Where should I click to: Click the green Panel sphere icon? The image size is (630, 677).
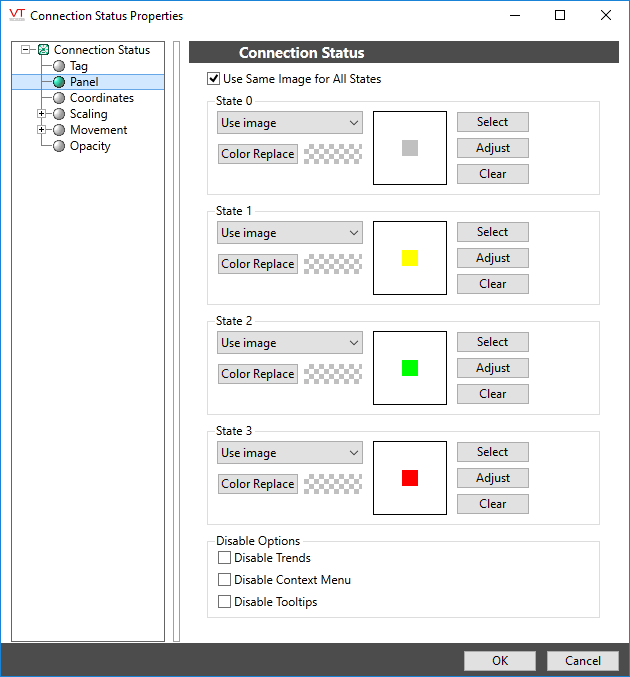(59, 82)
